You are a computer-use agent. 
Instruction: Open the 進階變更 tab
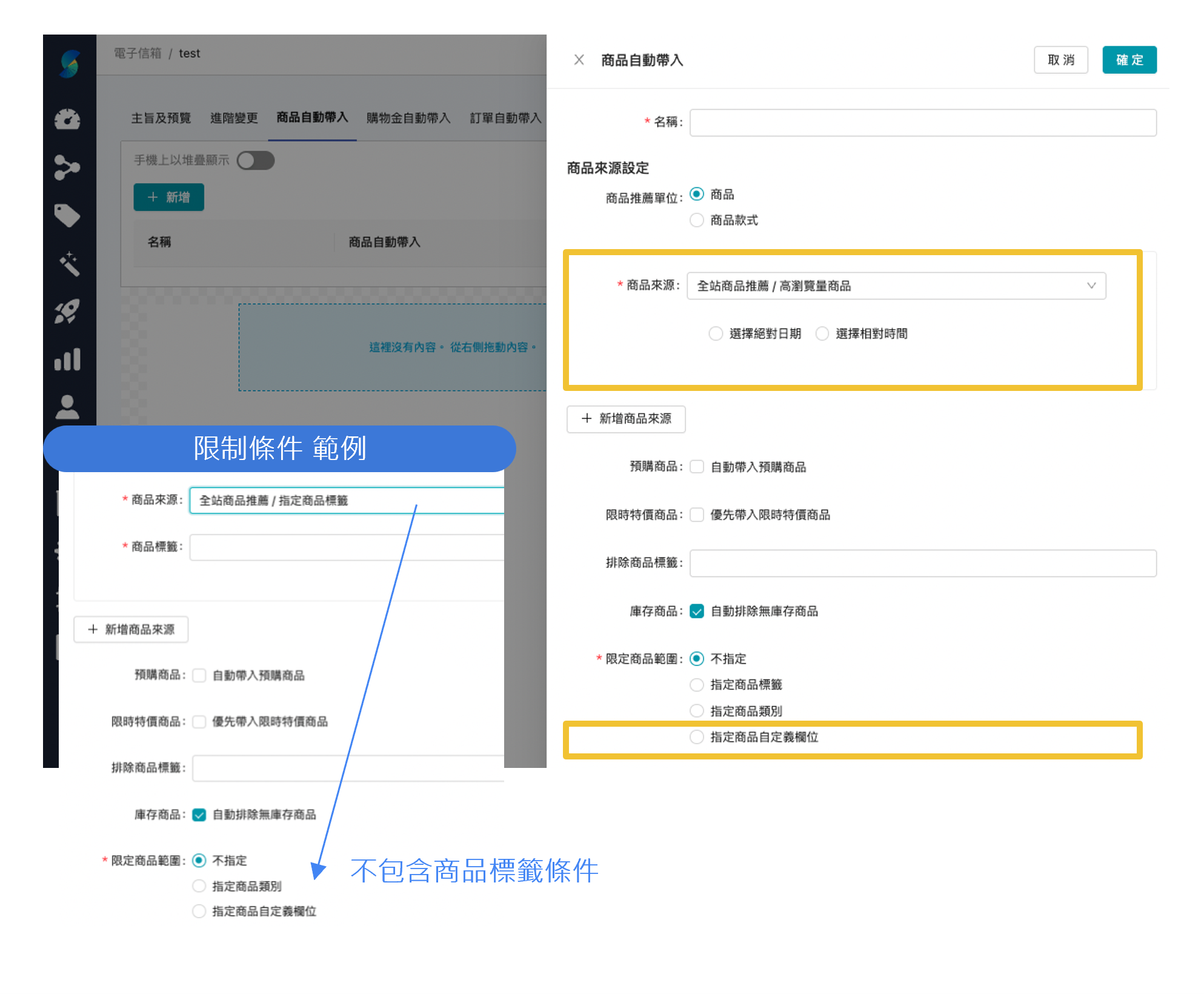pos(234,118)
